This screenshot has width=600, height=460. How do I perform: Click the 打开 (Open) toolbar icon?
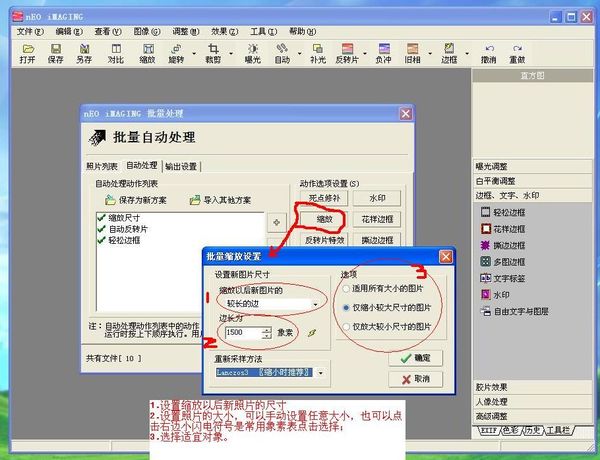(x=27, y=52)
